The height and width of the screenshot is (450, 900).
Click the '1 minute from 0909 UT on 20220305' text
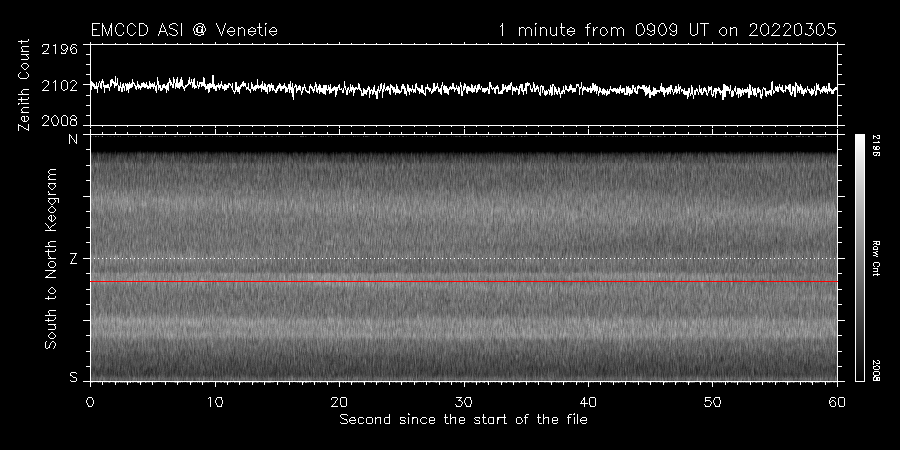click(667, 30)
